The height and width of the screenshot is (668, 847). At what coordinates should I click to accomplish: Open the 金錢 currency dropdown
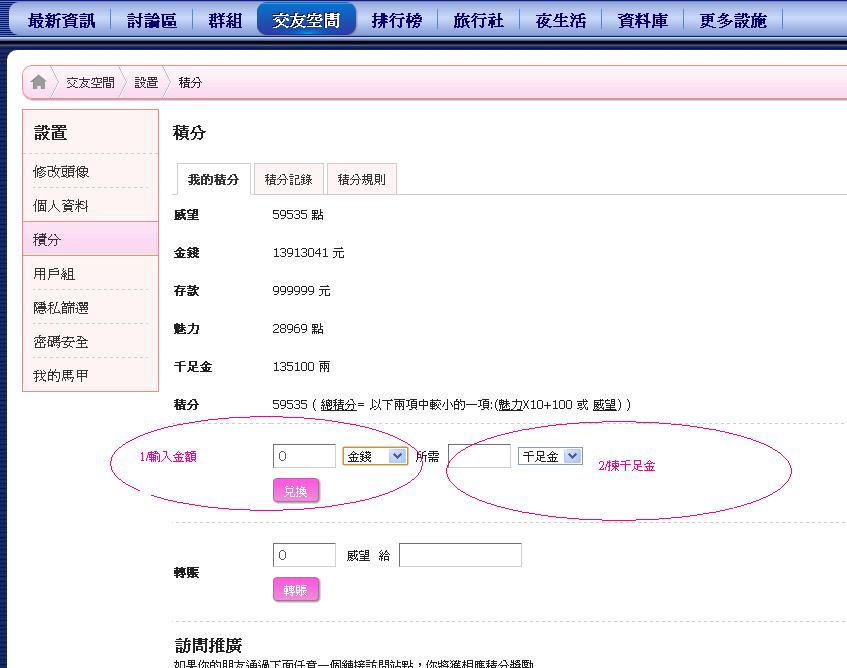375,456
